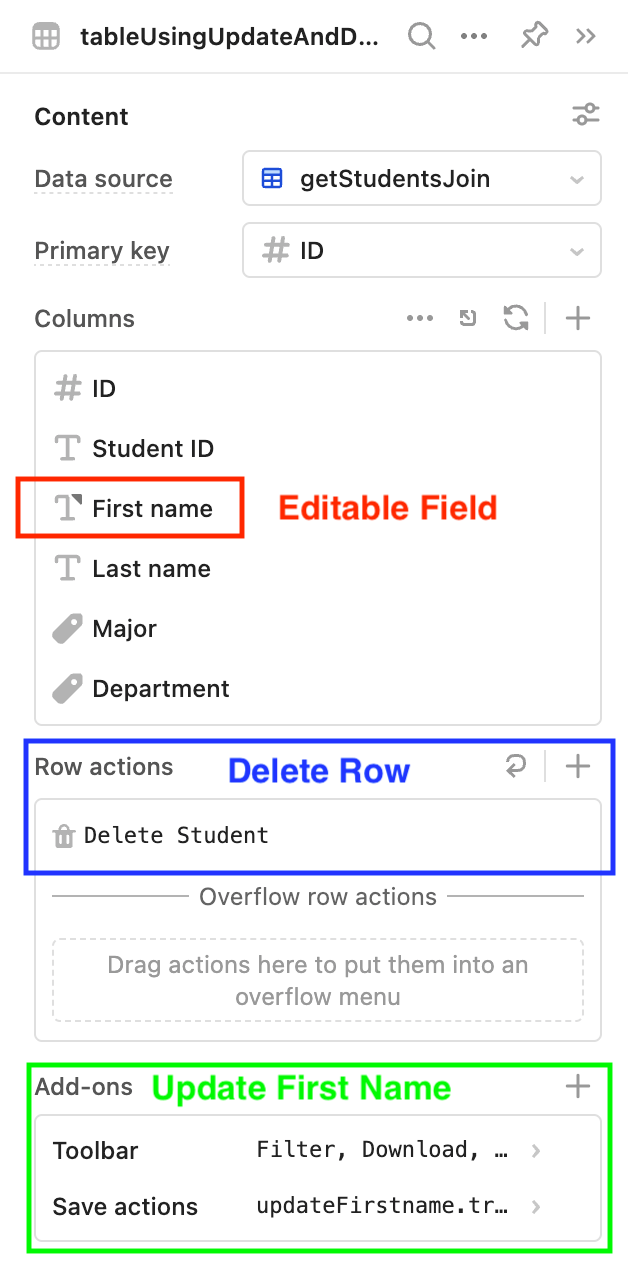This screenshot has width=628, height=1262.
Task: Click the tableUsingUpdateAndD component name field
Action: click(230, 38)
